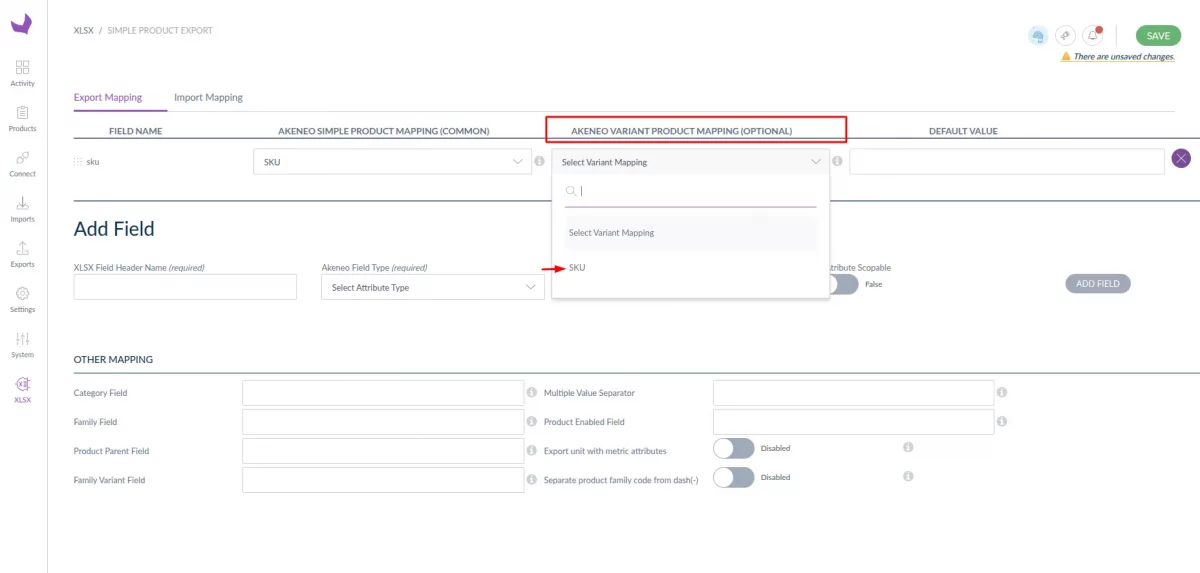Toggle the Attribute Scopable switch
Screen dimensions: 1200x573
[843, 284]
